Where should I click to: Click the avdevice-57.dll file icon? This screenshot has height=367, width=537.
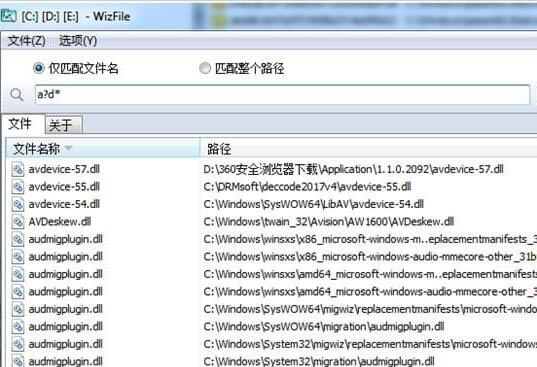[x=17, y=169]
